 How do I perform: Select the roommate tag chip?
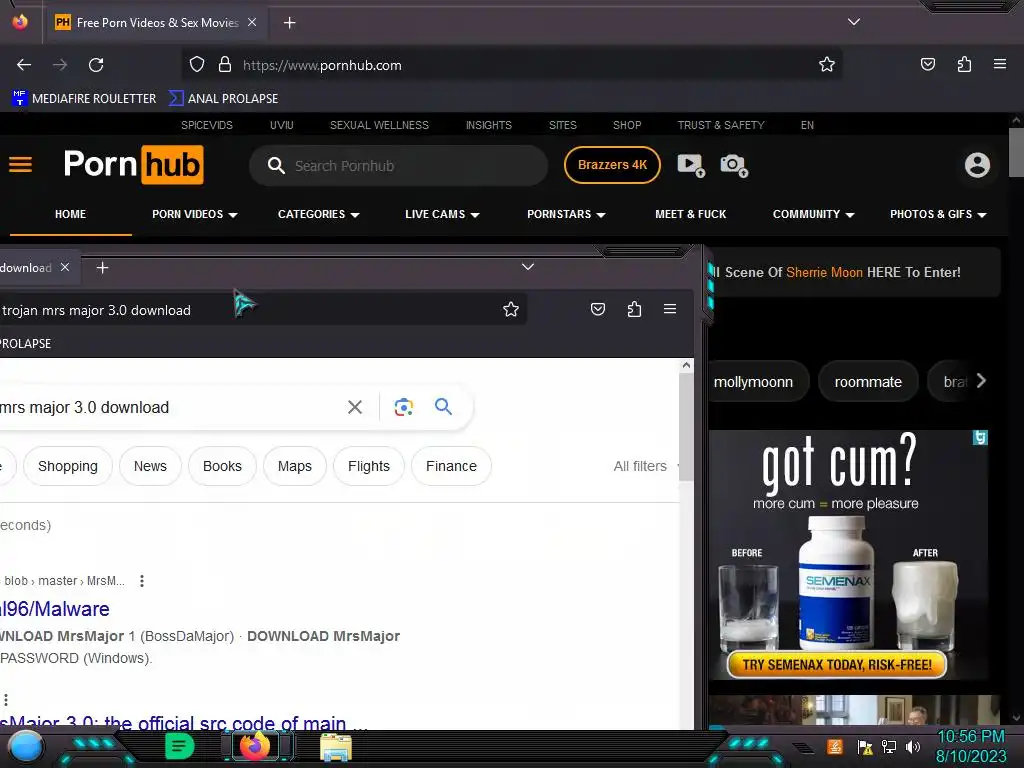868,381
